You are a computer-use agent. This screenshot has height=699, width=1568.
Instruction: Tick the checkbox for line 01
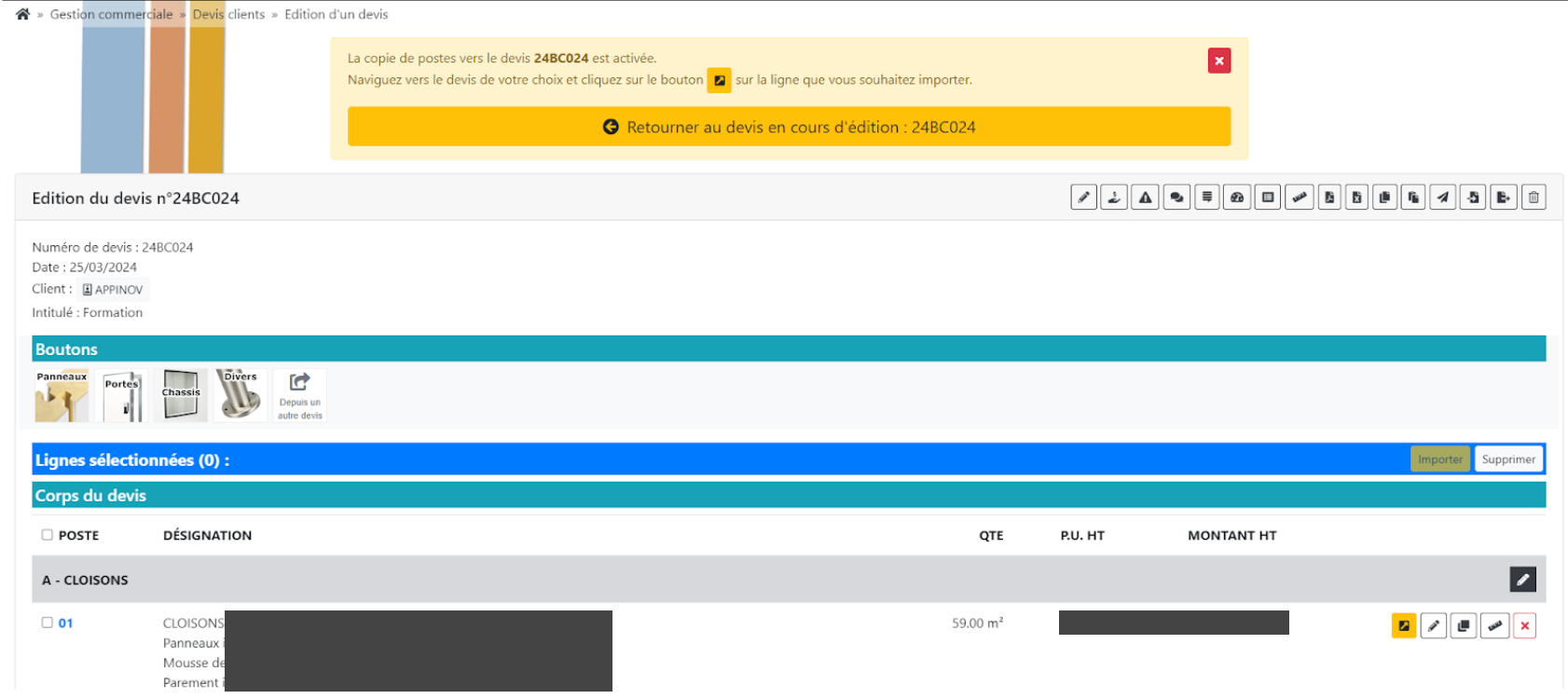pos(48,623)
